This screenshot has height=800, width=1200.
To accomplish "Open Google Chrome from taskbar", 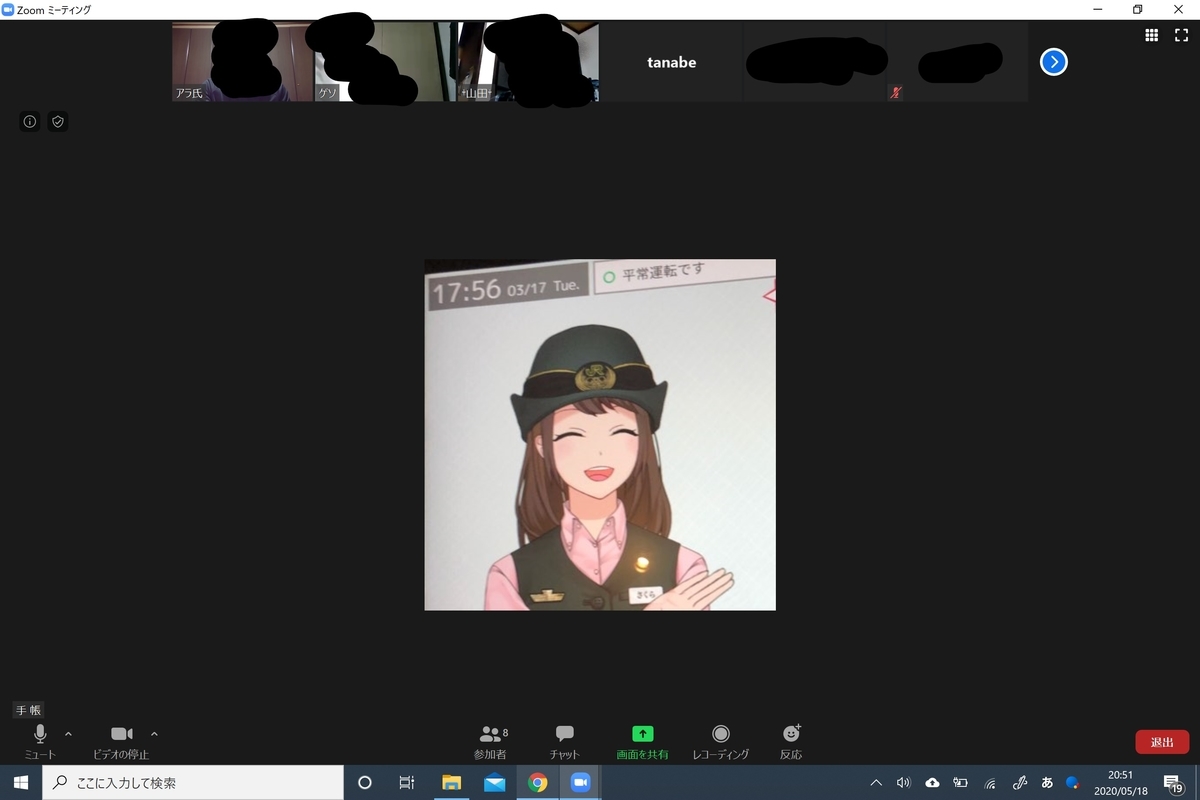I will click(538, 783).
